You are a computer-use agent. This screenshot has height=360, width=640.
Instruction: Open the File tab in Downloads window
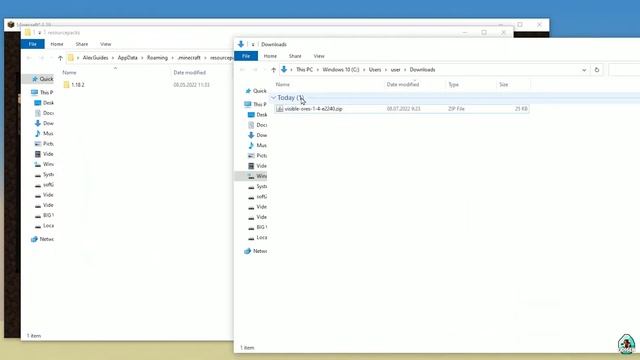point(246,56)
